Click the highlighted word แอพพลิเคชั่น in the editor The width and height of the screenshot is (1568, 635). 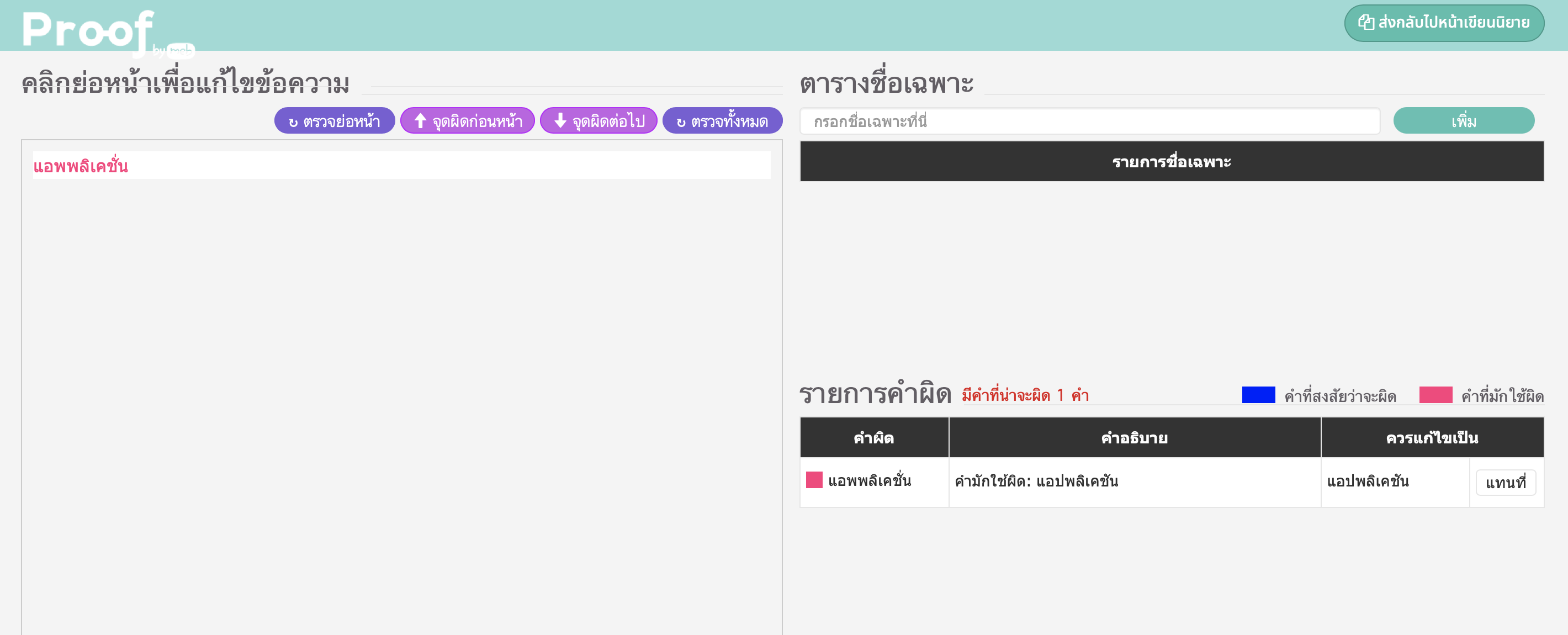(x=81, y=166)
